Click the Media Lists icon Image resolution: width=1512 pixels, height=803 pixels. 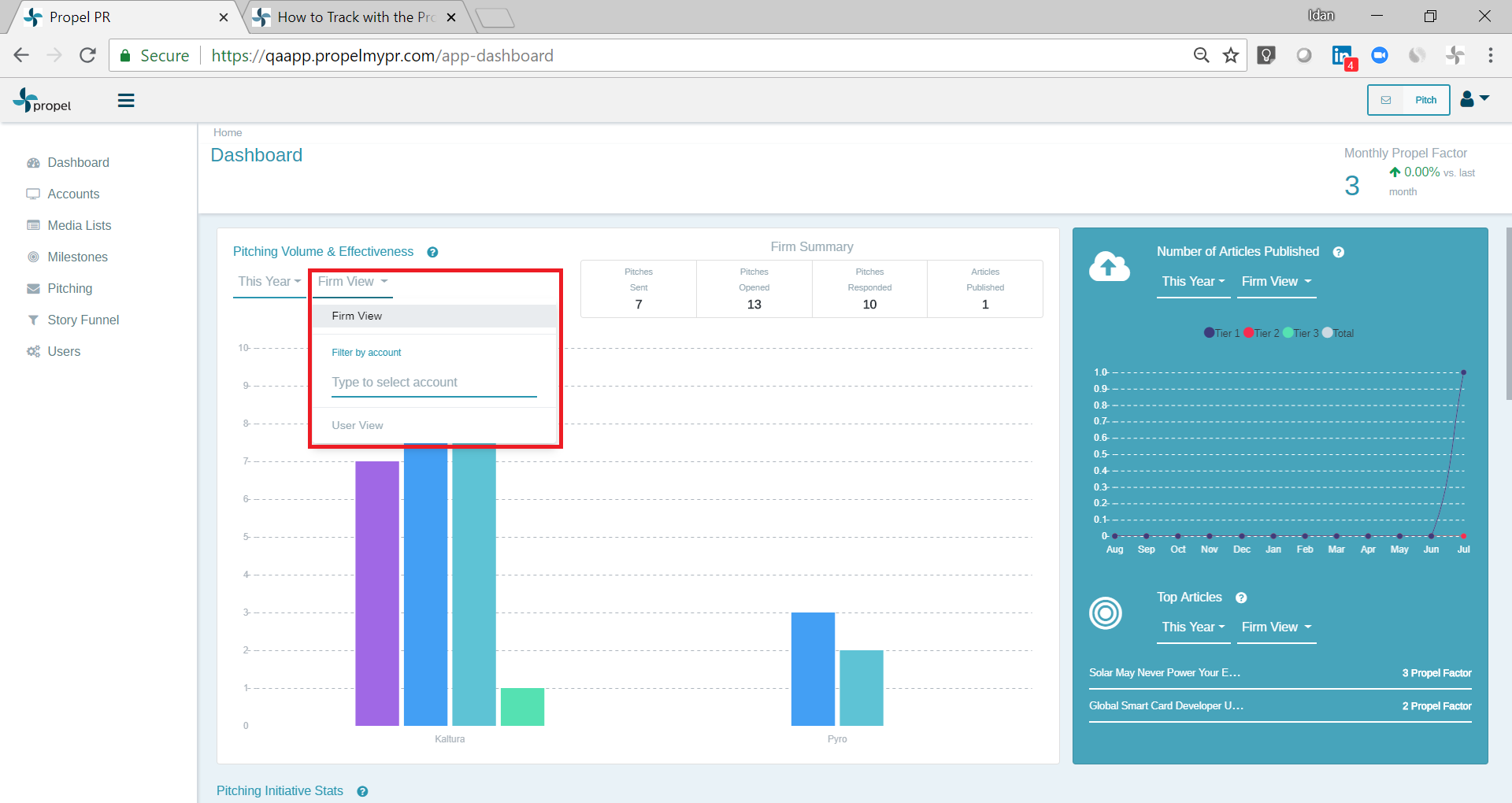[x=33, y=226]
